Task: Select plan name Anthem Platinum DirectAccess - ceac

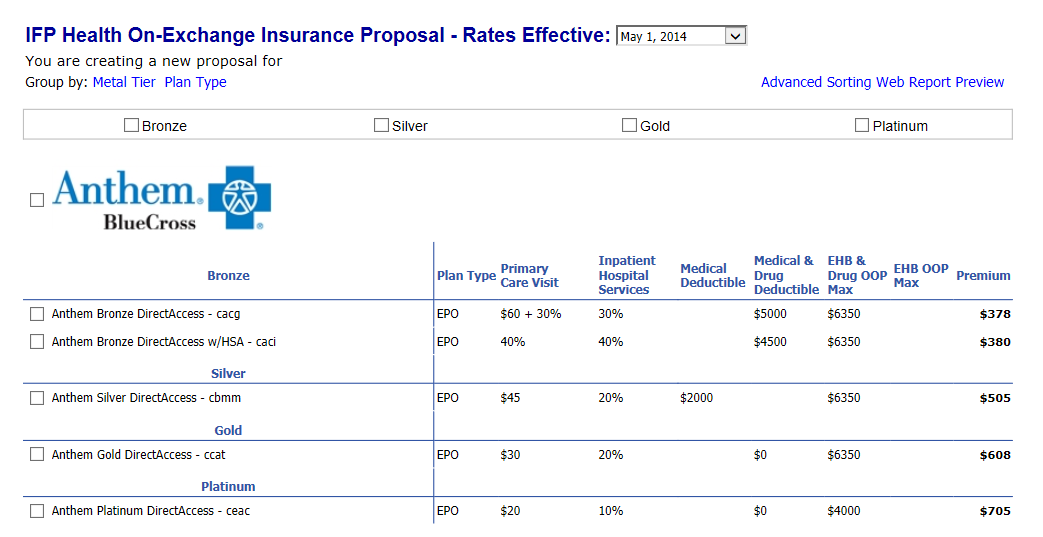Action: click(151, 510)
